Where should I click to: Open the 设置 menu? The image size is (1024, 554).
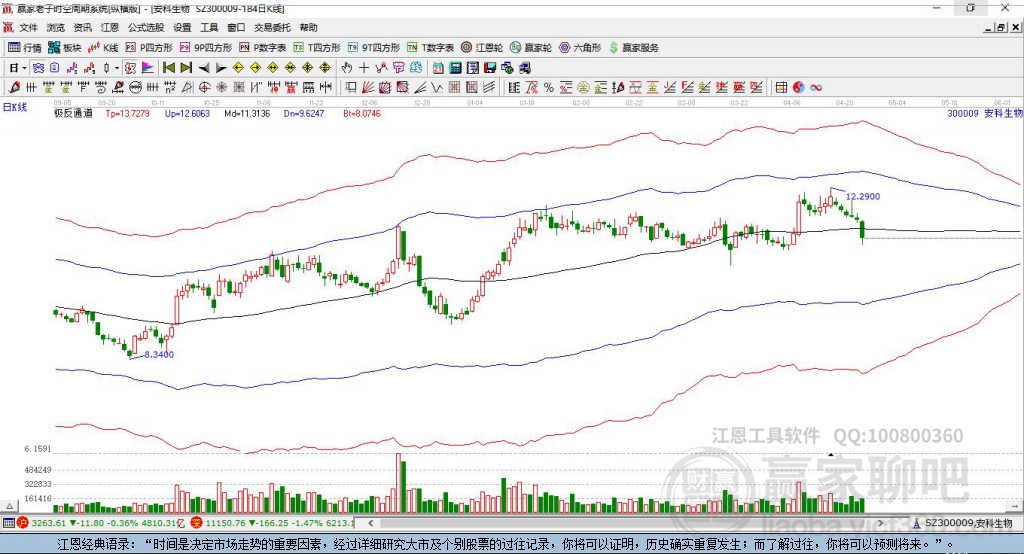[x=182, y=27]
